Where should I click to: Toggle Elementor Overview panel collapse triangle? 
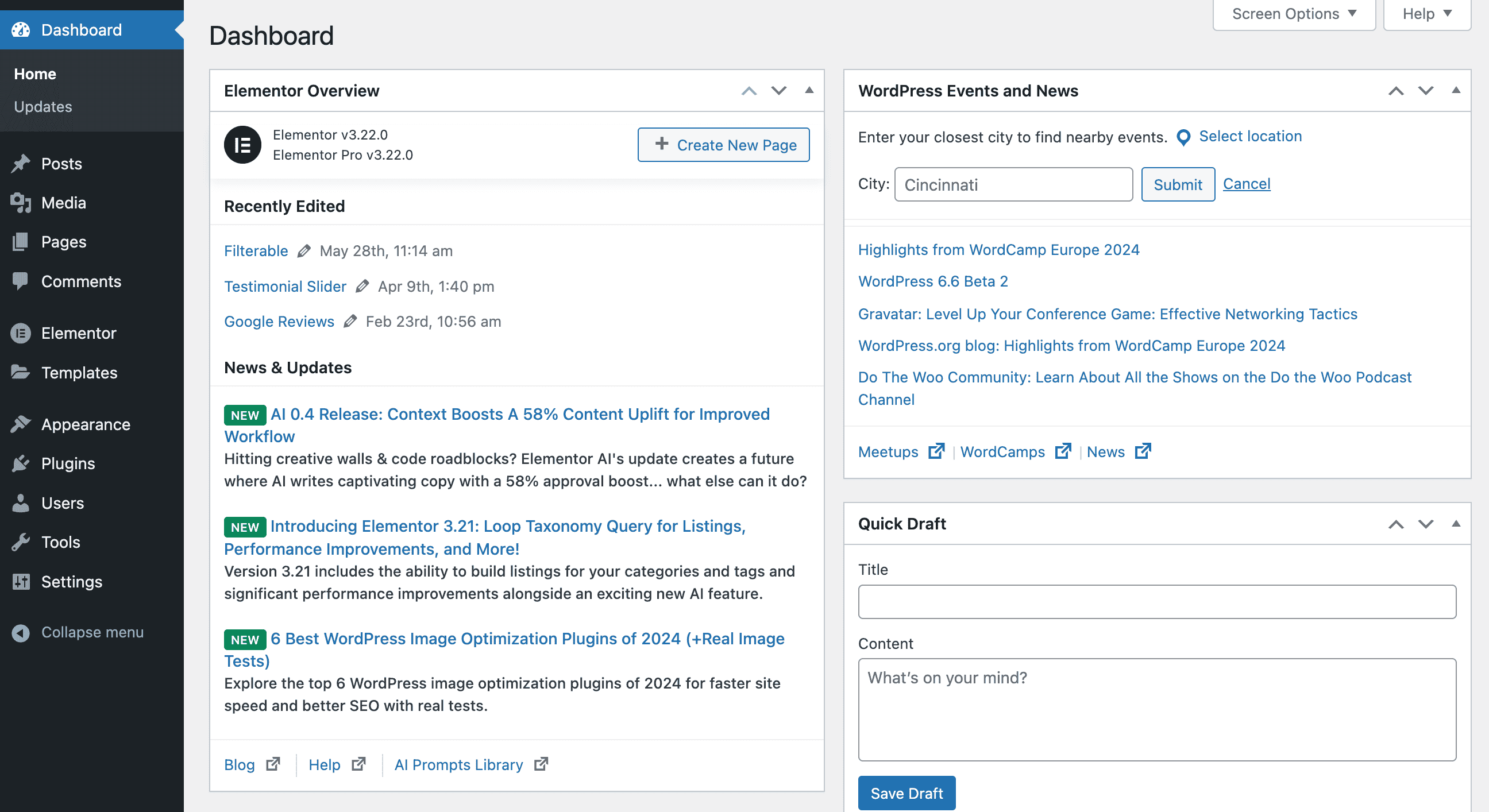pyautogui.click(x=809, y=91)
